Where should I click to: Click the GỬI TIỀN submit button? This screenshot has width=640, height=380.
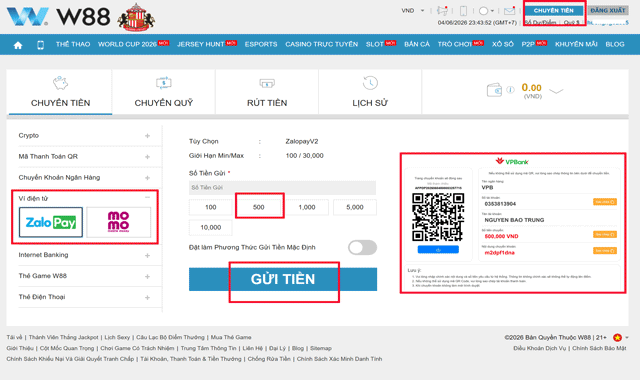283,279
